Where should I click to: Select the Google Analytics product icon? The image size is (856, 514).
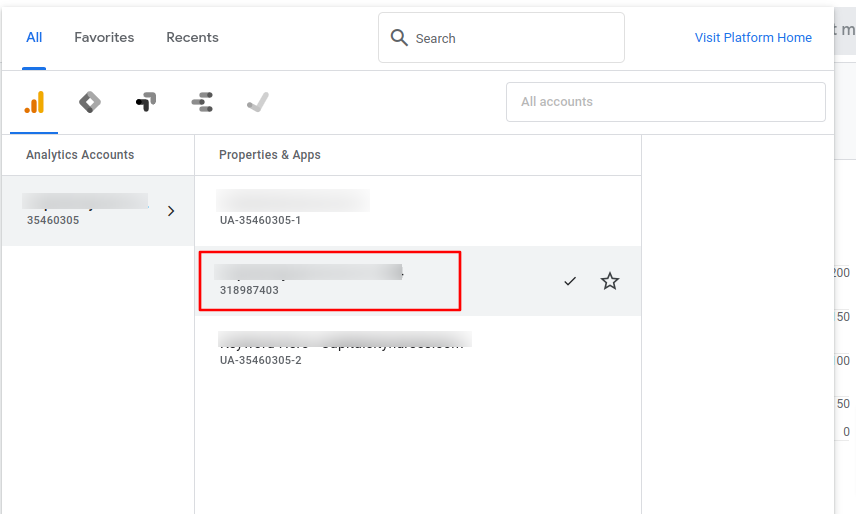[x=34, y=102]
